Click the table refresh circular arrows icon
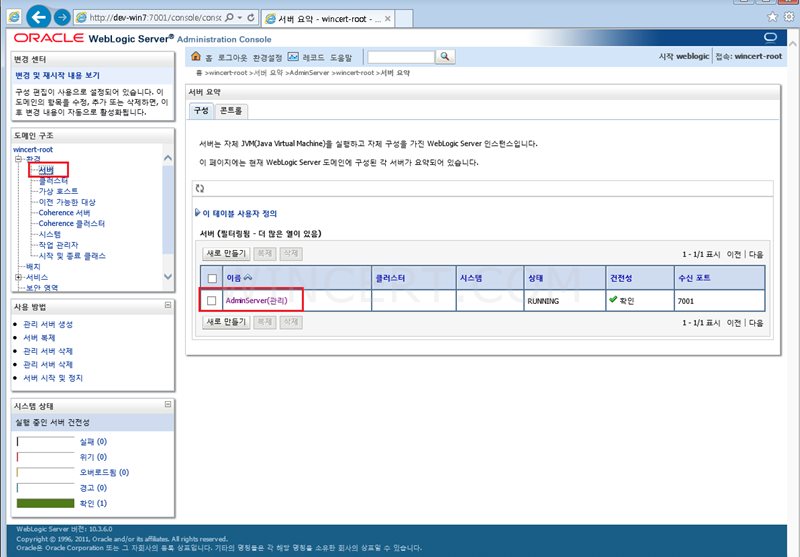Screen dimensions: 800x557 pyautogui.click(x=199, y=188)
